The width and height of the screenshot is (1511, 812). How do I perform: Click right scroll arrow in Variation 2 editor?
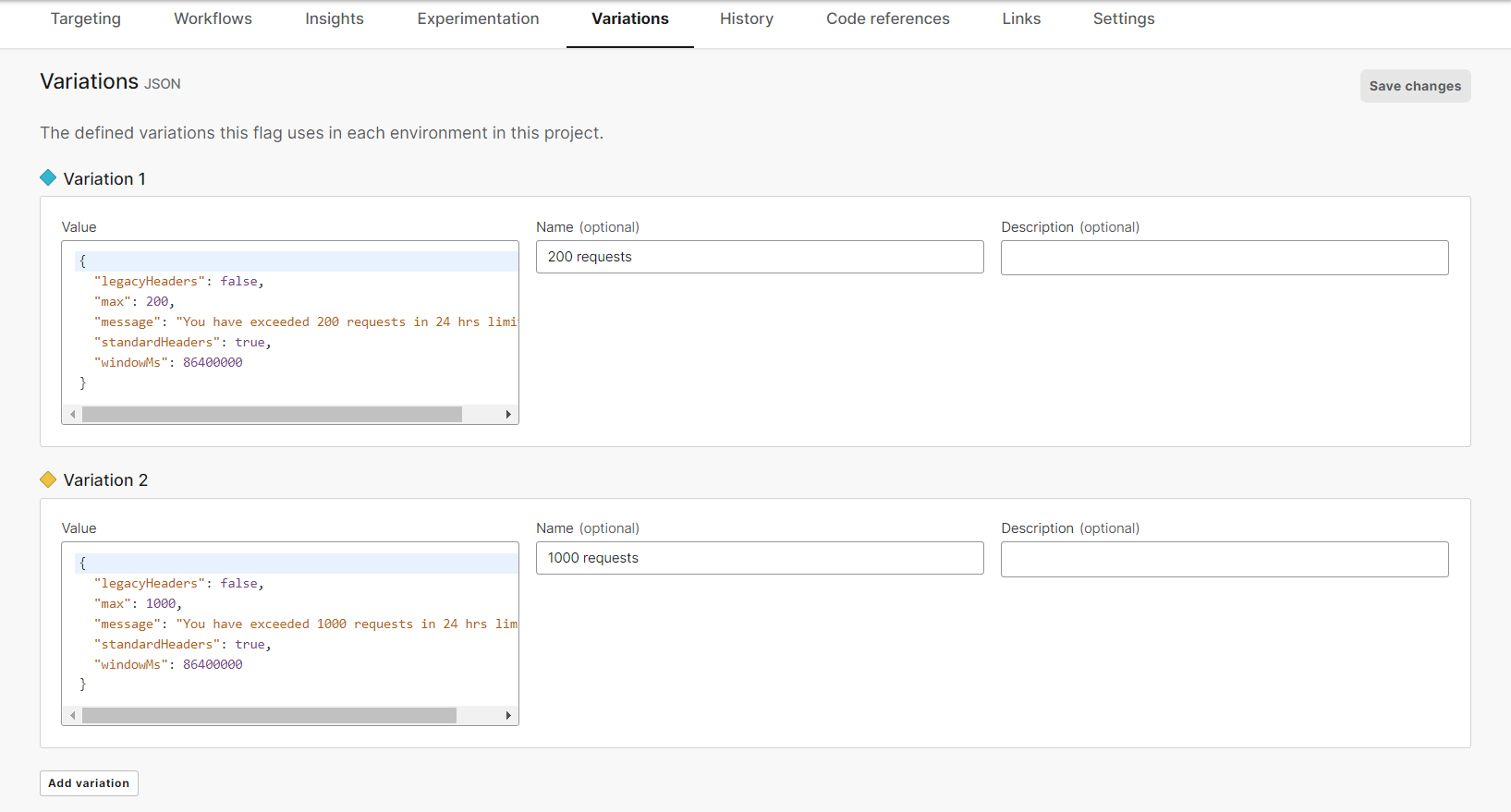(508, 716)
